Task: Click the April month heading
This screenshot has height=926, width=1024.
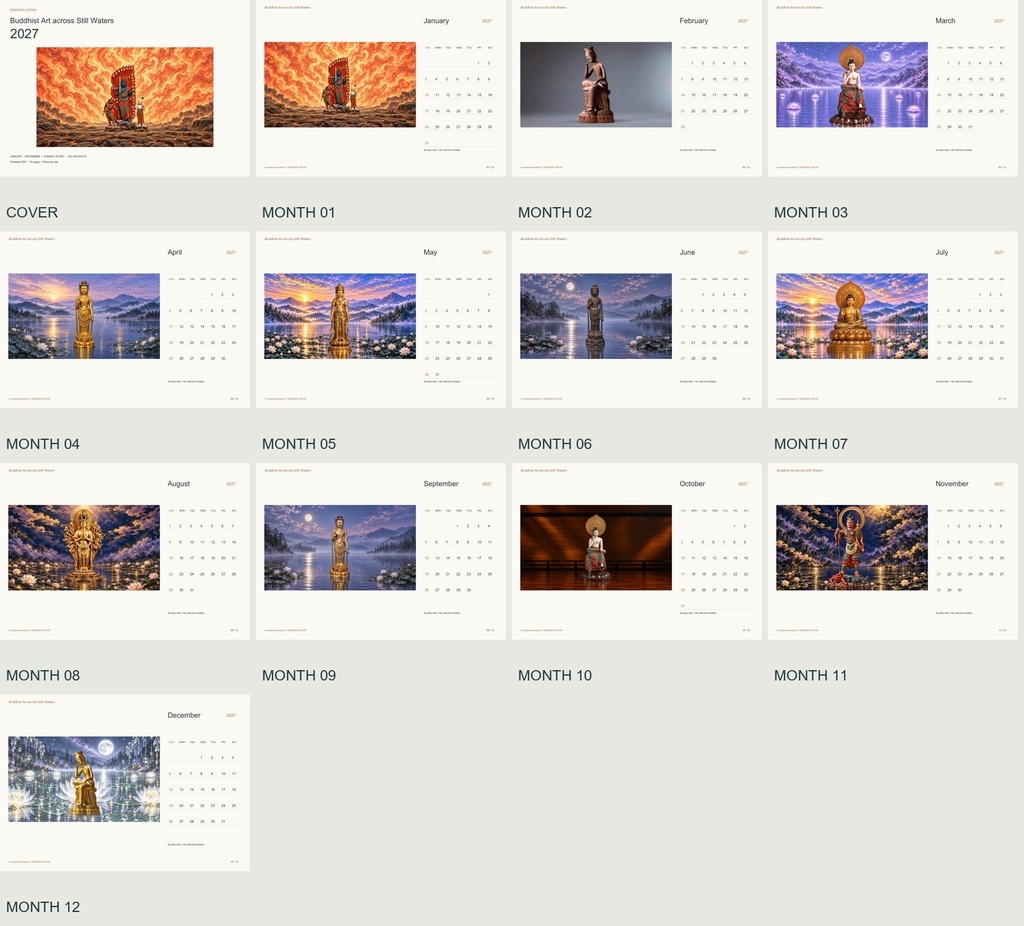Action: 174,252
